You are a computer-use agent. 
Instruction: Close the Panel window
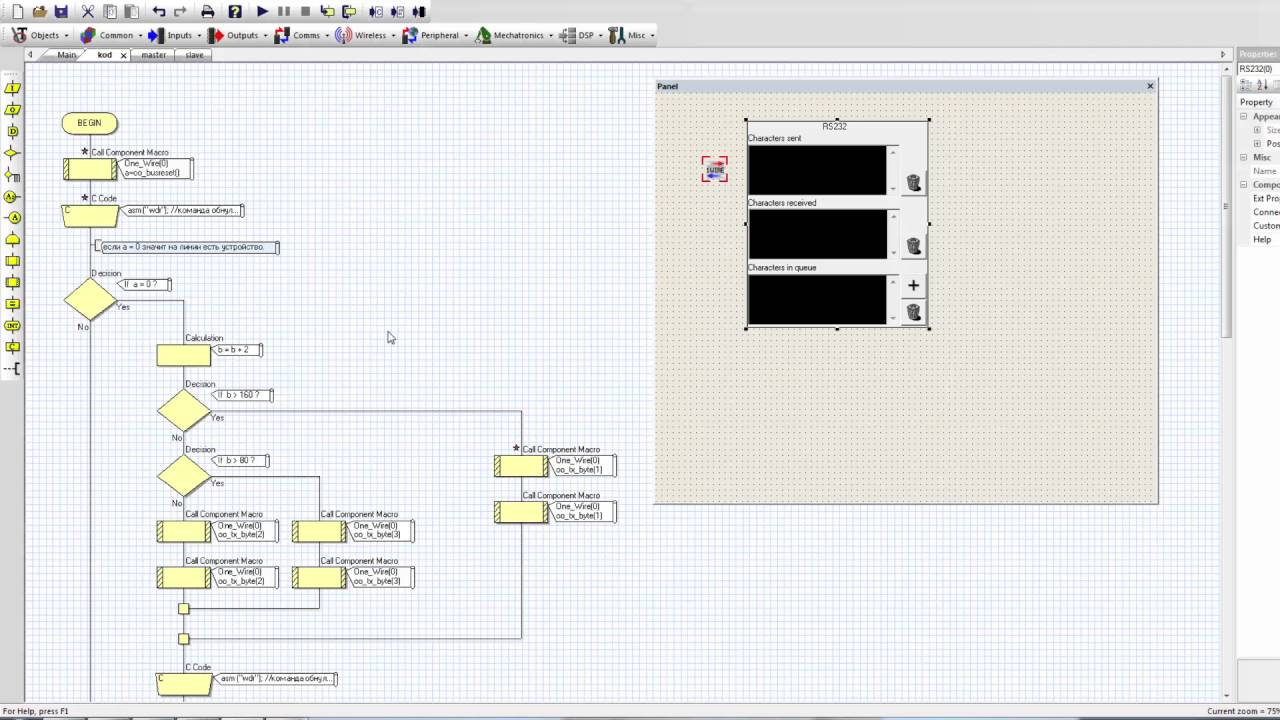1150,86
